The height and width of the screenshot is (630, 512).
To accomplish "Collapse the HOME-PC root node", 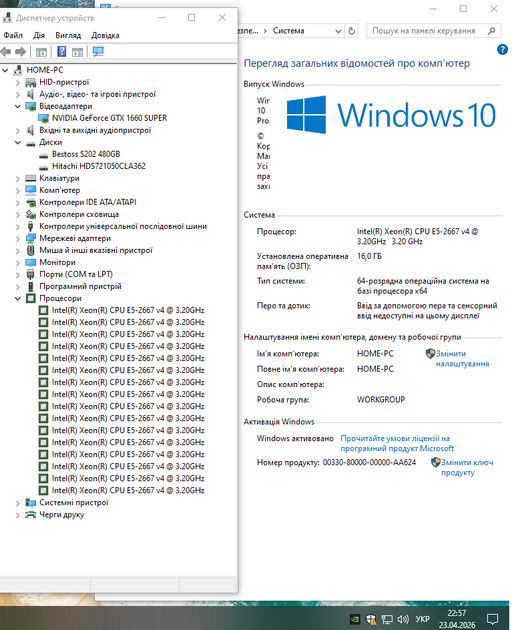I will click(5, 70).
